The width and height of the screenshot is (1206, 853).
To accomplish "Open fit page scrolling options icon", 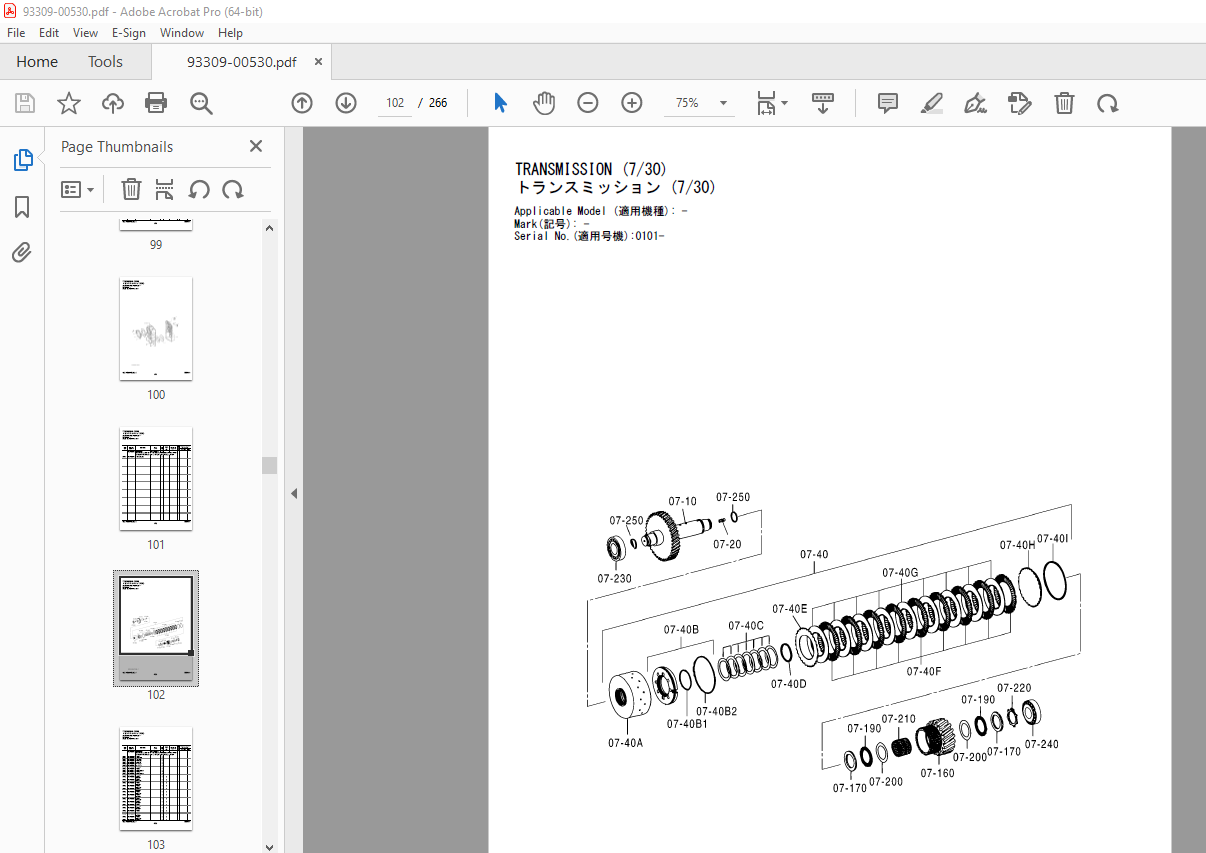I will pos(767,103).
